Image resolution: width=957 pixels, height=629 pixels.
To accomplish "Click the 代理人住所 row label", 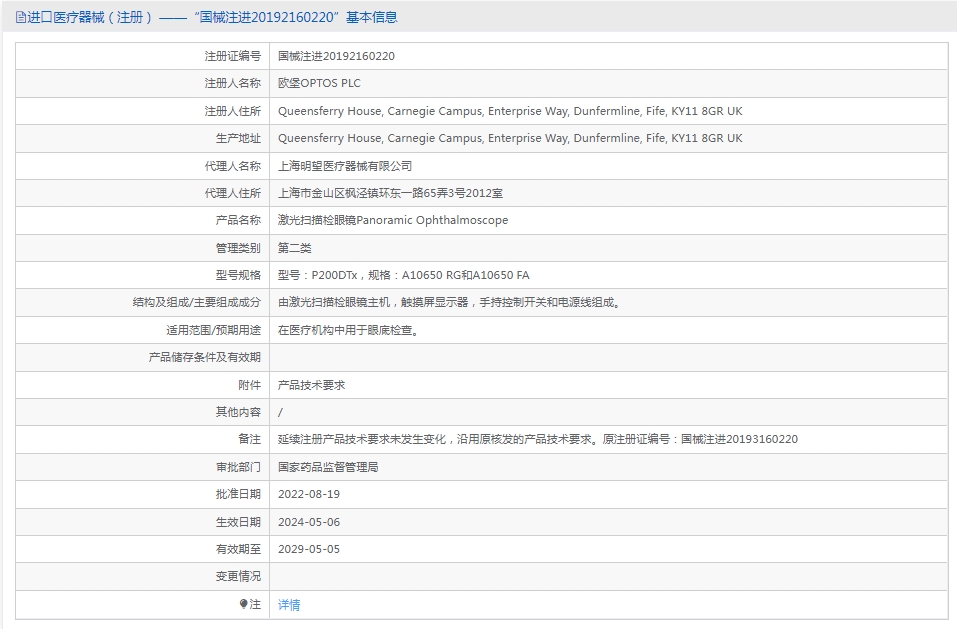I will pos(233,193).
